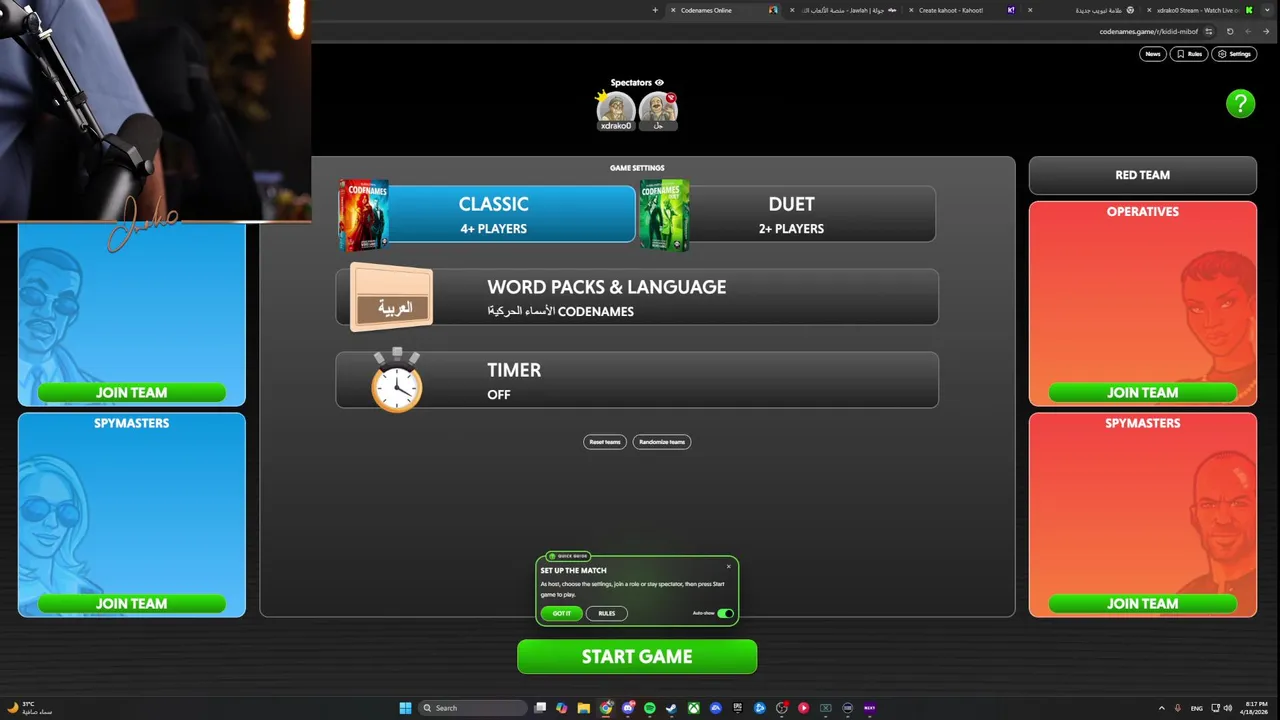
Task: Open the Xbox app from the taskbar
Action: [694, 708]
